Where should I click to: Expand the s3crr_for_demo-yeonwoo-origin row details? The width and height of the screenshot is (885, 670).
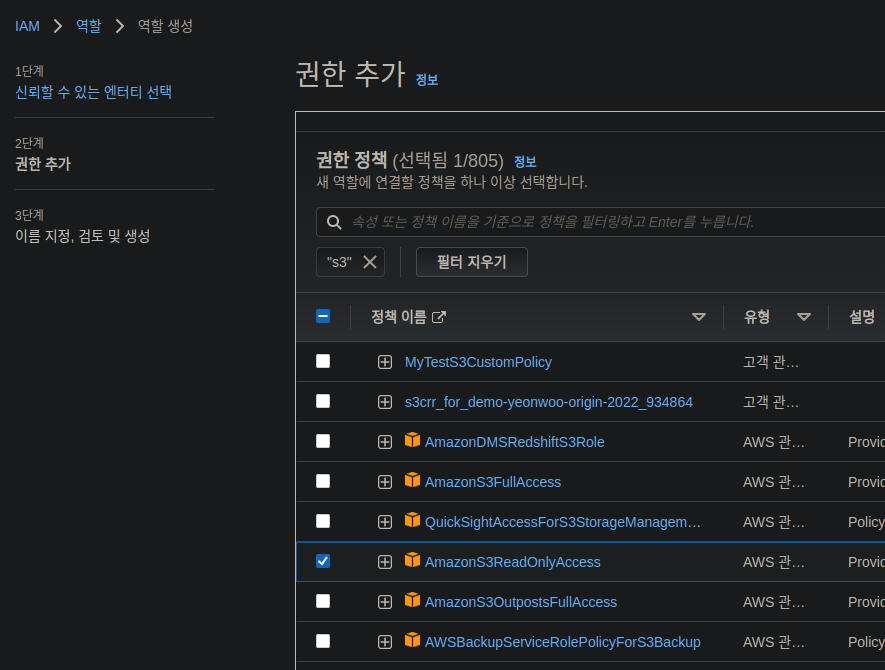(x=385, y=402)
